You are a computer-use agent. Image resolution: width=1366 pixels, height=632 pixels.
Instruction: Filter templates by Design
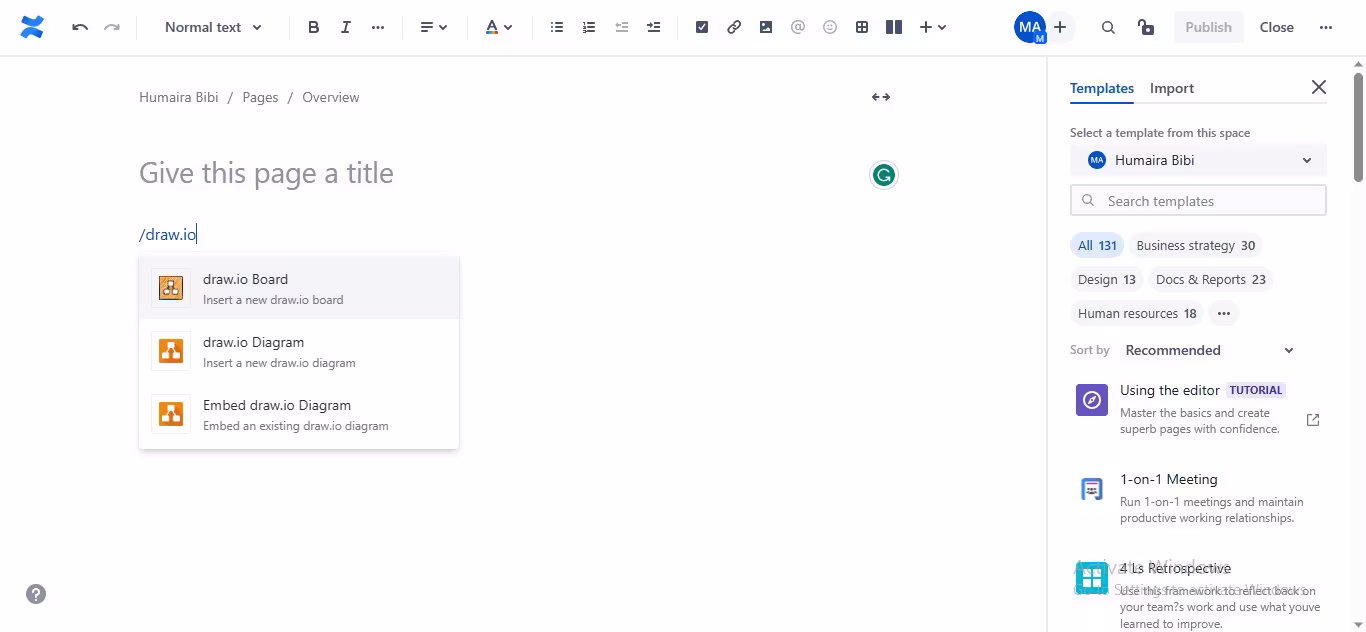[x=1107, y=280]
